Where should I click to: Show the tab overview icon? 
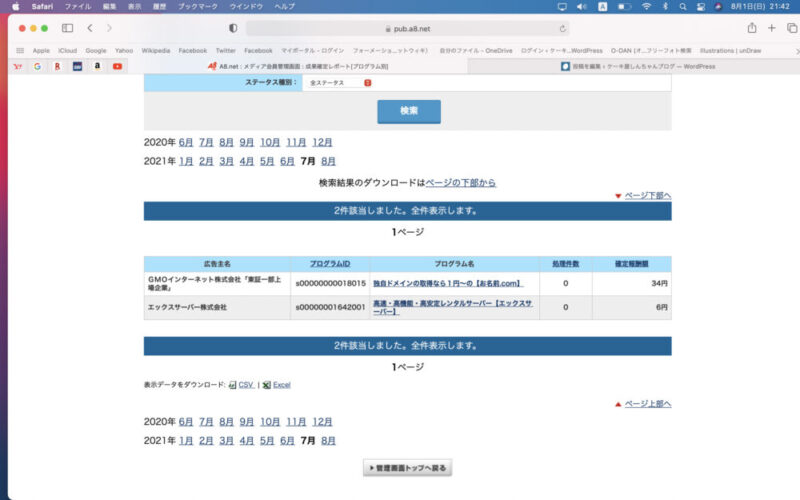792,28
